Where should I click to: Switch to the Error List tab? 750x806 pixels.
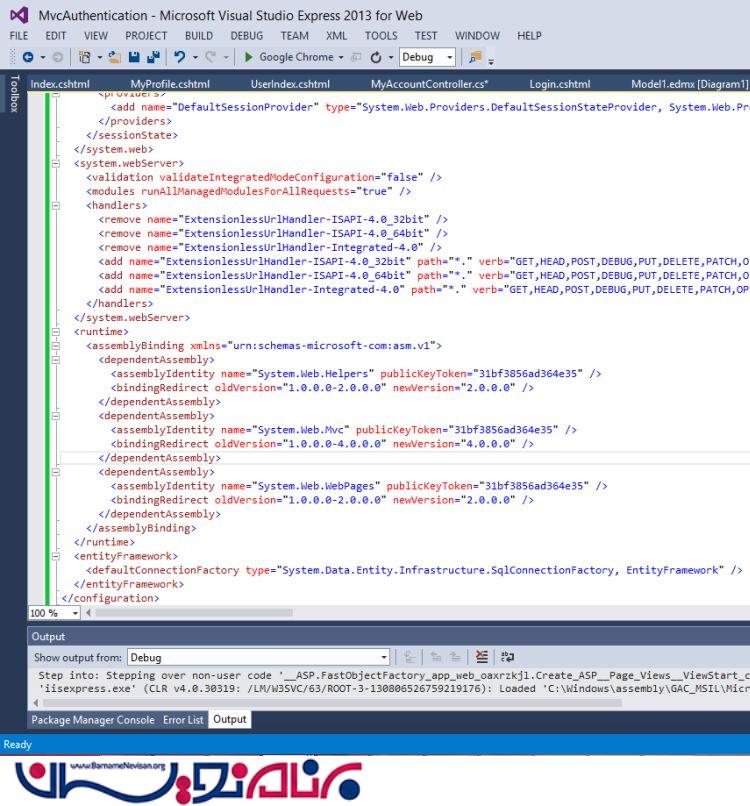click(183, 719)
